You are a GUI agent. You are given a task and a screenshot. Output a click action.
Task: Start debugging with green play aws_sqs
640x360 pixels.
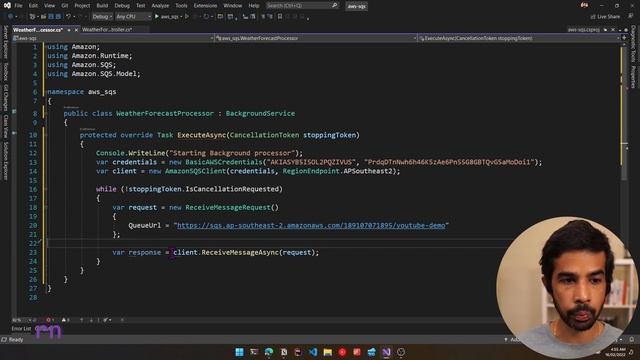coord(167,17)
